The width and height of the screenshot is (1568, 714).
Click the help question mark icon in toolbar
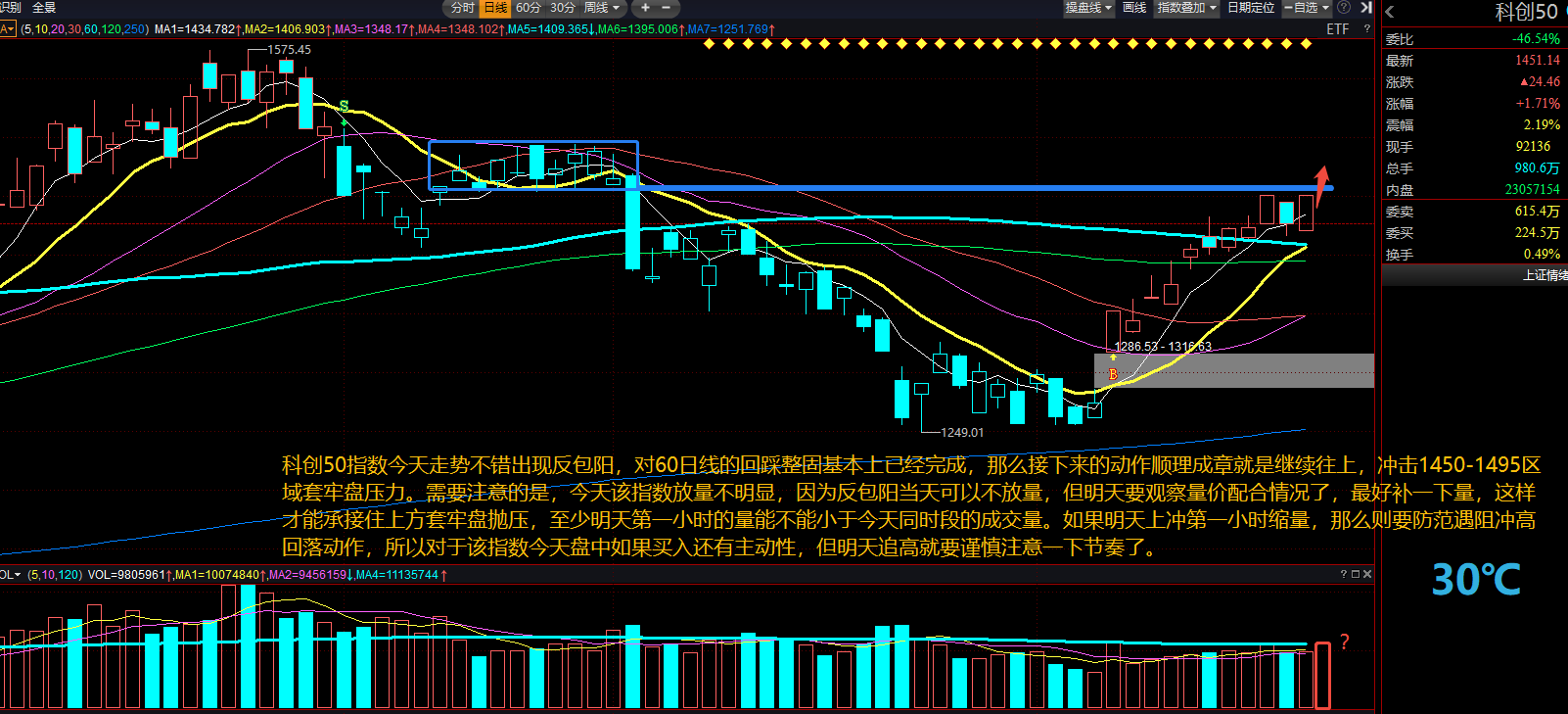1345,8
